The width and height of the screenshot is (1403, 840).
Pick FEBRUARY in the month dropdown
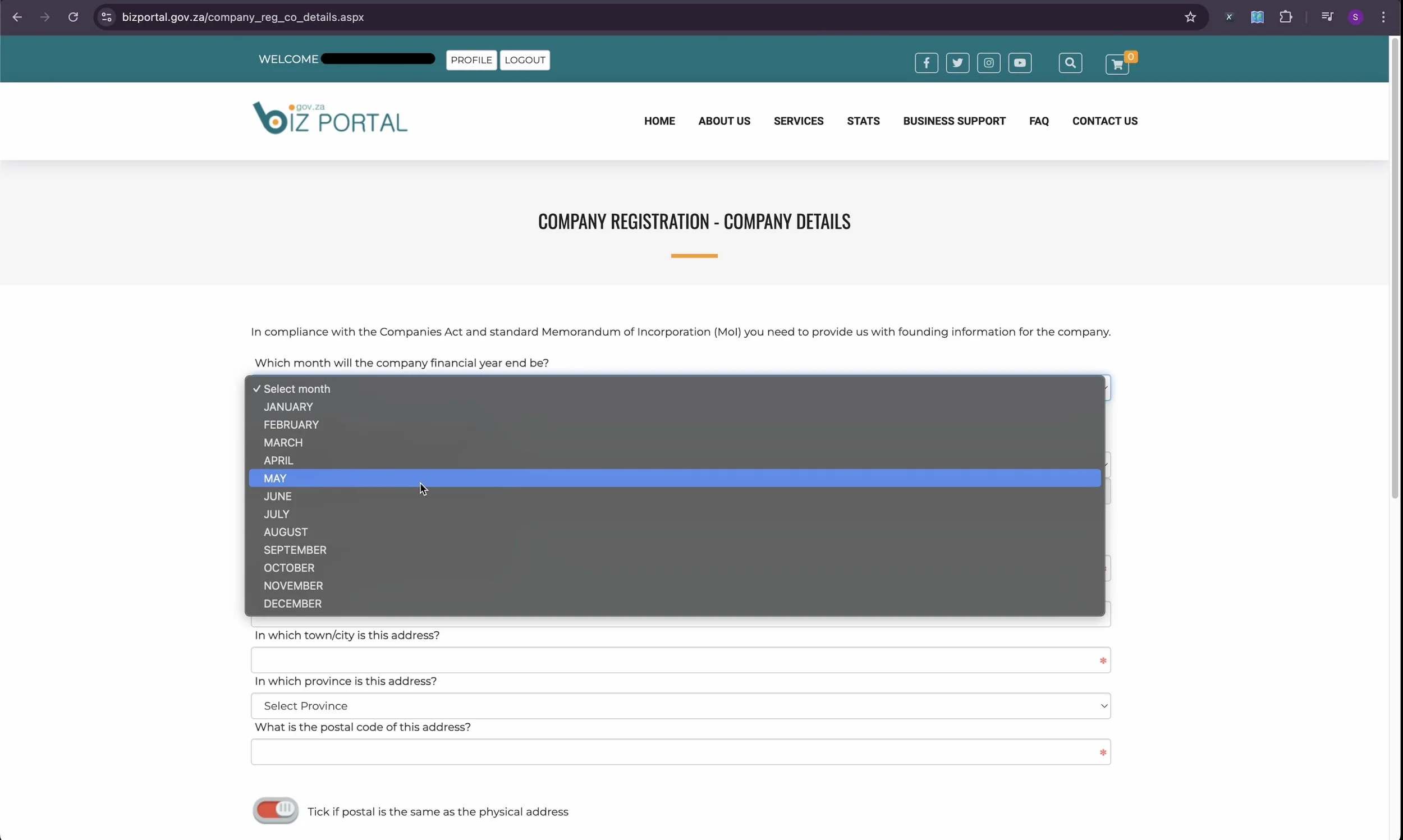(x=291, y=425)
